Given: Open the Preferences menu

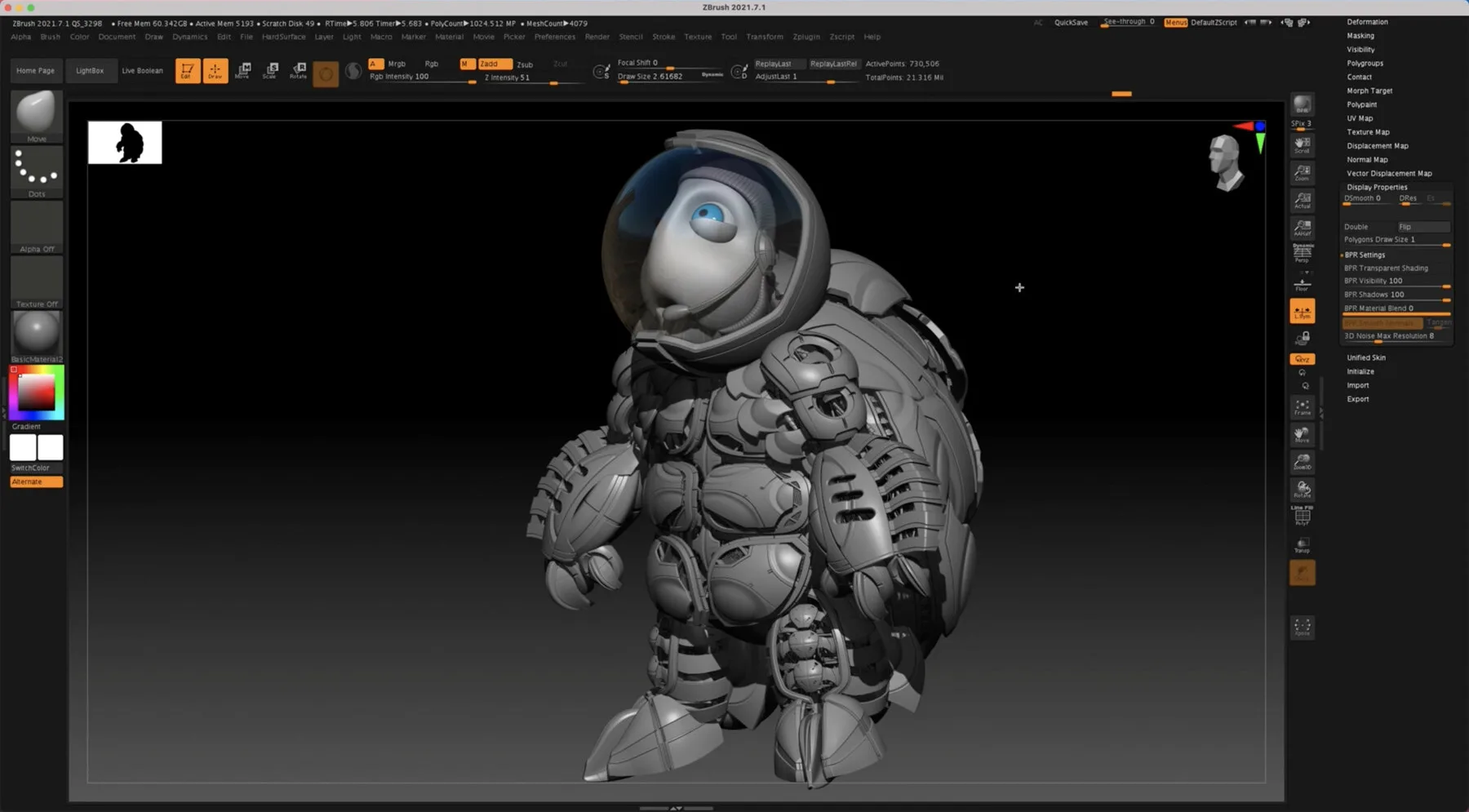Looking at the screenshot, I should tap(555, 37).
